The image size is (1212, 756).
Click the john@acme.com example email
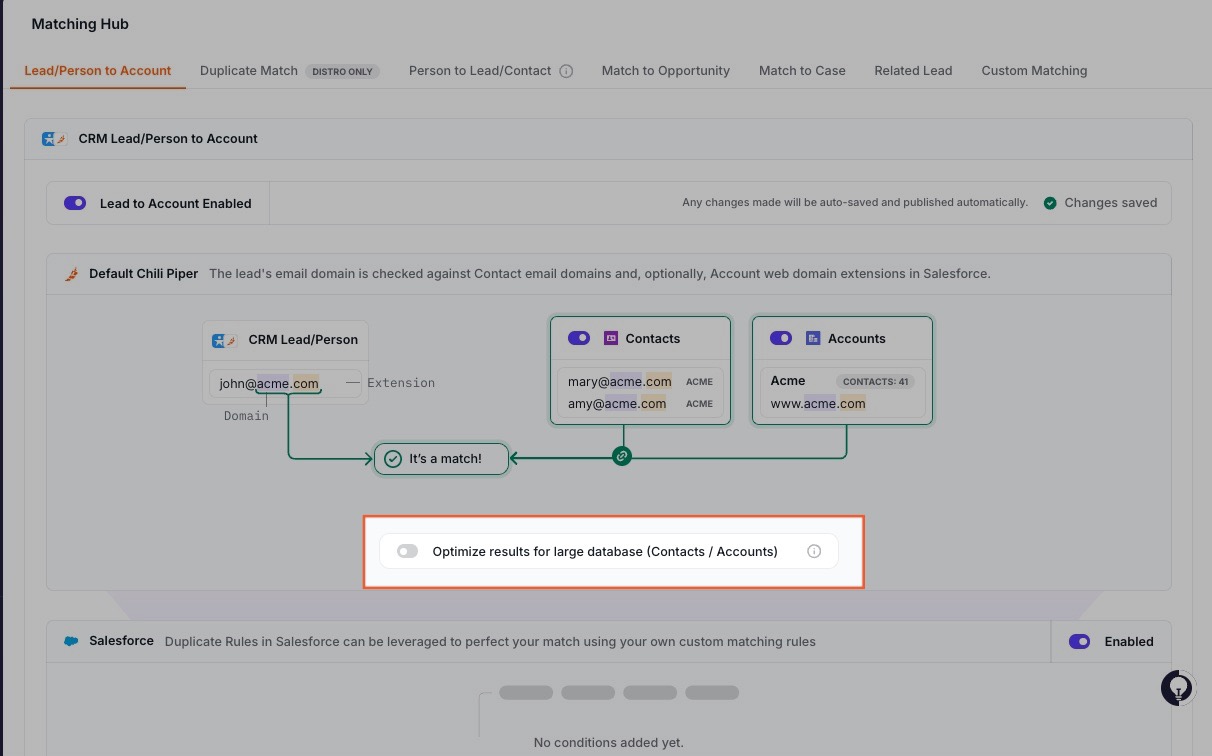click(269, 383)
